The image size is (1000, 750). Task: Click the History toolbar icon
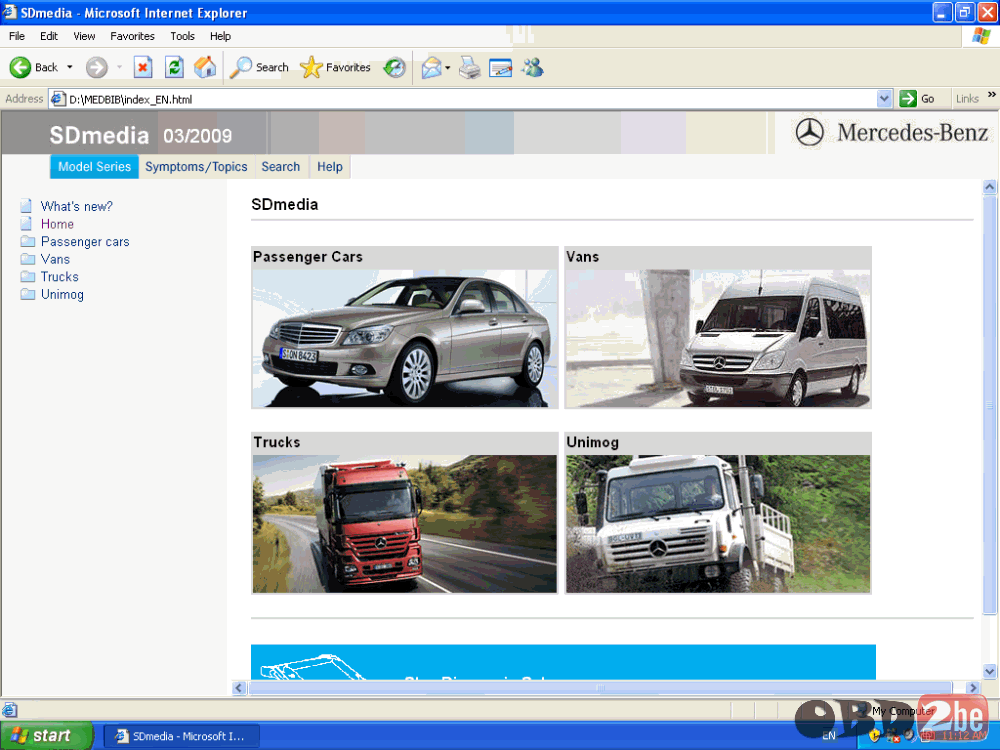tap(395, 67)
